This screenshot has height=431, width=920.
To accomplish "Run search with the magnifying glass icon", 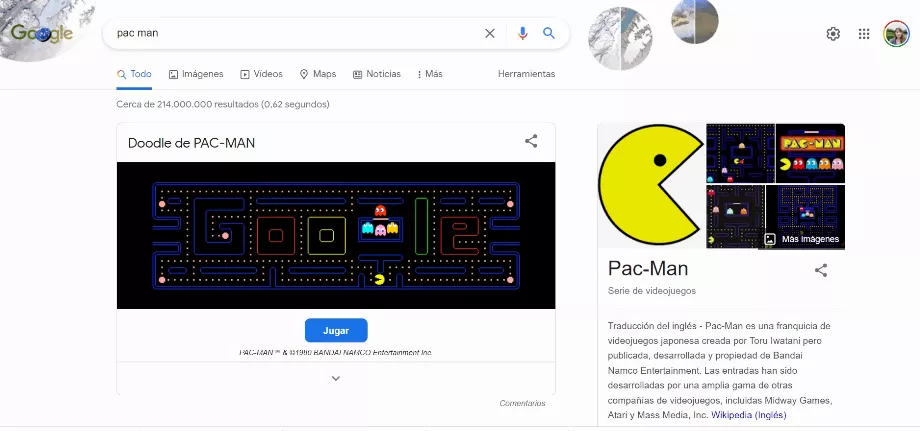I will pos(549,33).
